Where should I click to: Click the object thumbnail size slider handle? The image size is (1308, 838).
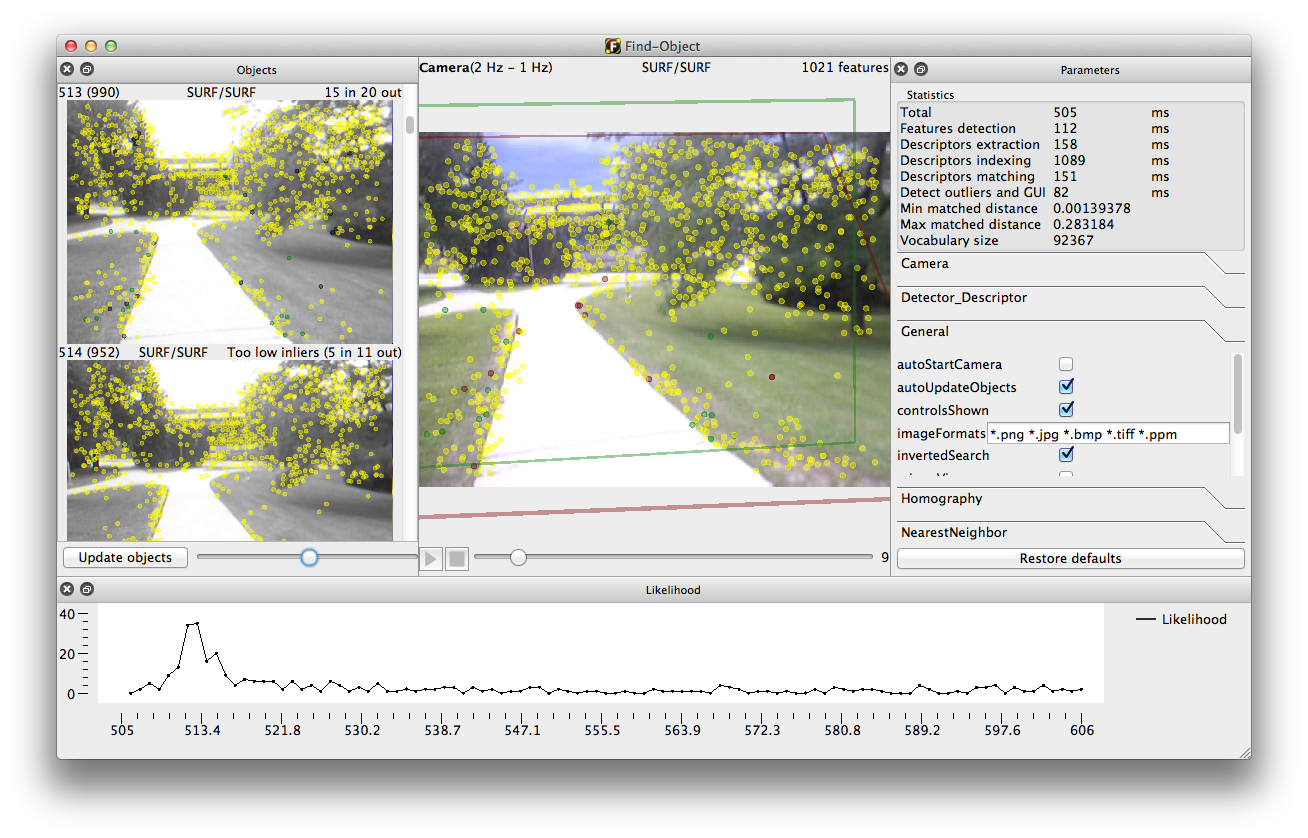(x=309, y=557)
